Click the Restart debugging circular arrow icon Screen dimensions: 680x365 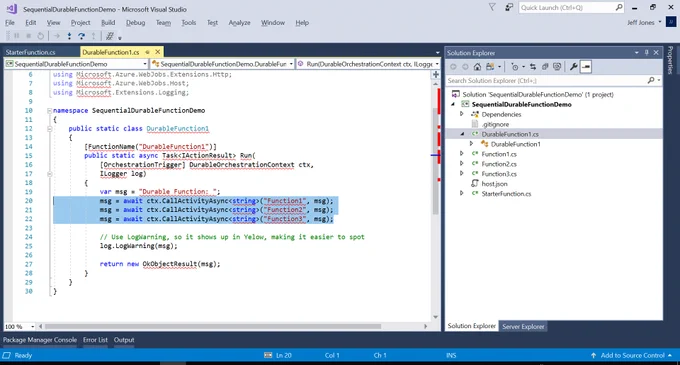point(40,36)
